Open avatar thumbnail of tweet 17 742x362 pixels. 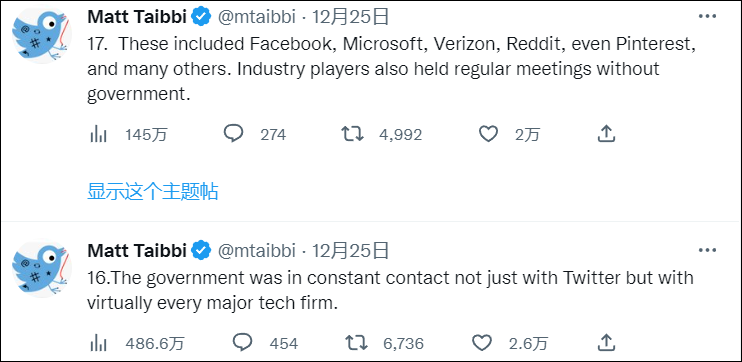[x=42, y=36]
